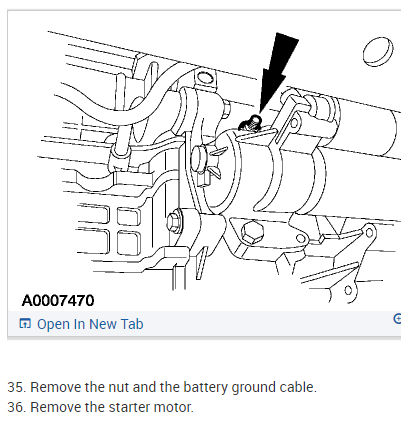Click the open-in-new-tab arrow icon
The image size is (401, 435).
[x=25, y=324]
